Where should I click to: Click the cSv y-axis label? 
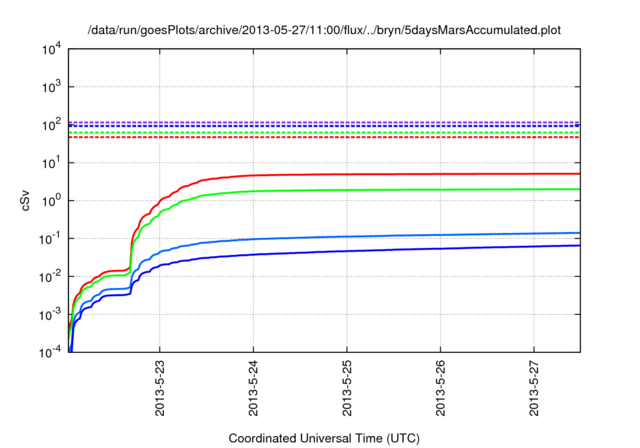point(25,201)
